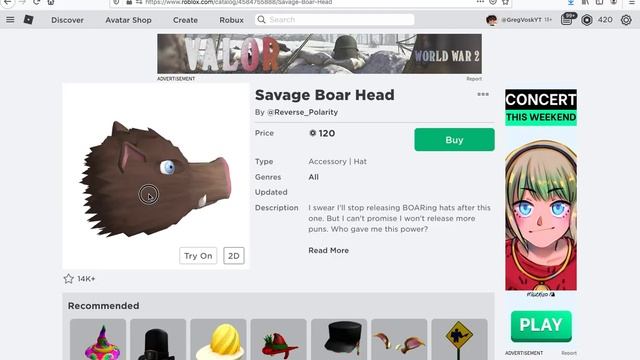Open the Avatar Shop menu item
This screenshot has width=640, height=360.
click(x=128, y=20)
